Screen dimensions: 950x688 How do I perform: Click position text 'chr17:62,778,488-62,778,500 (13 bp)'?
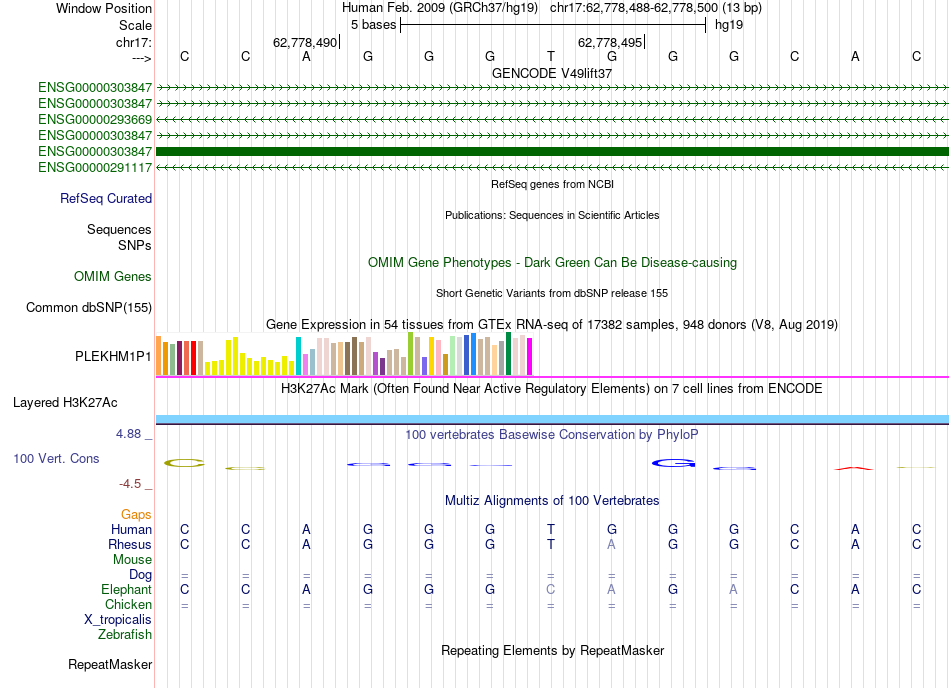[x=656, y=8]
